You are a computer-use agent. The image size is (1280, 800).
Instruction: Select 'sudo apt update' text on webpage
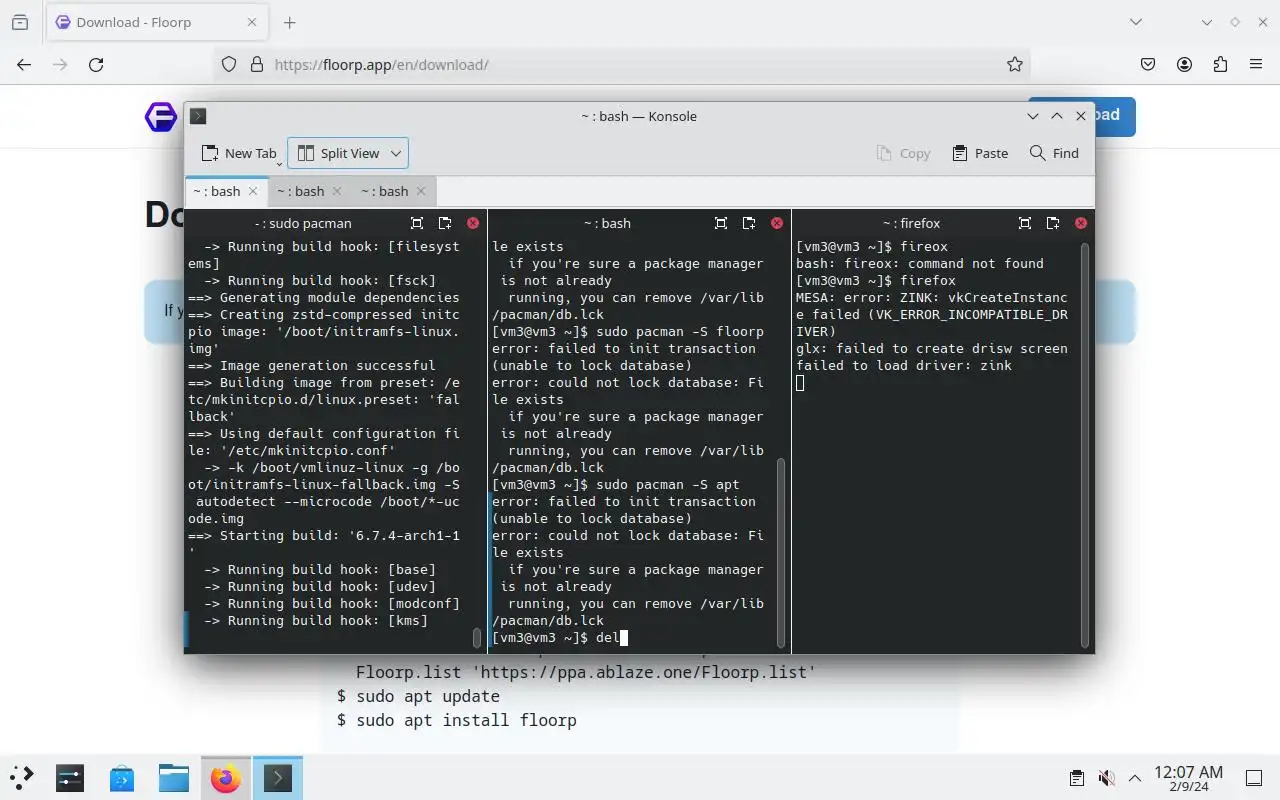pos(427,696)
